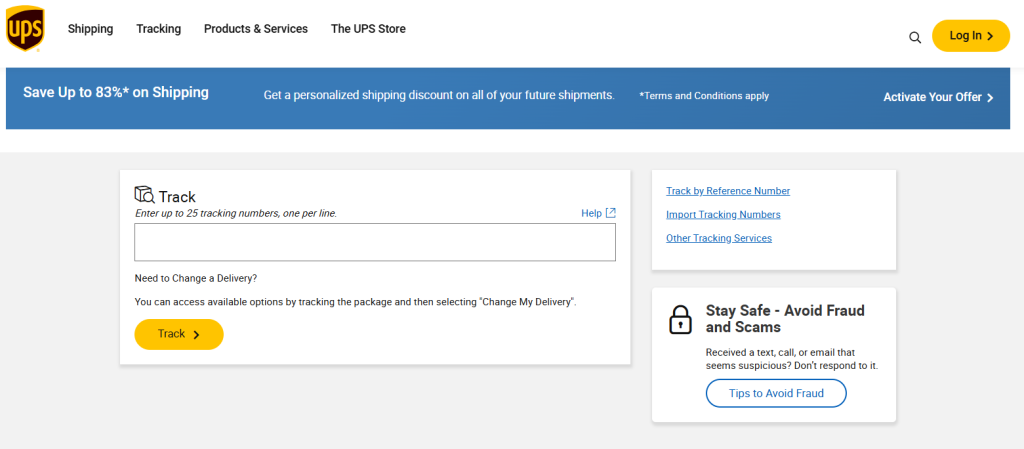1024x449 pixels.
Task: Open Products & Services menu
Action: coord(256,29)
